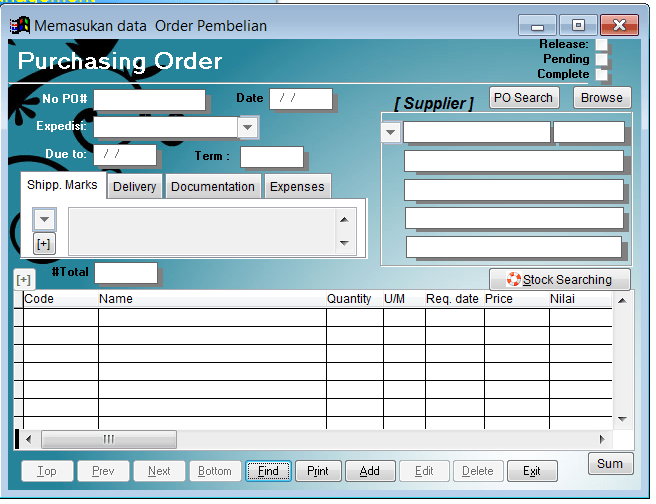Click the Code column header
The width and height of the screenshot is (656, 504).
[x=61, y=299]
